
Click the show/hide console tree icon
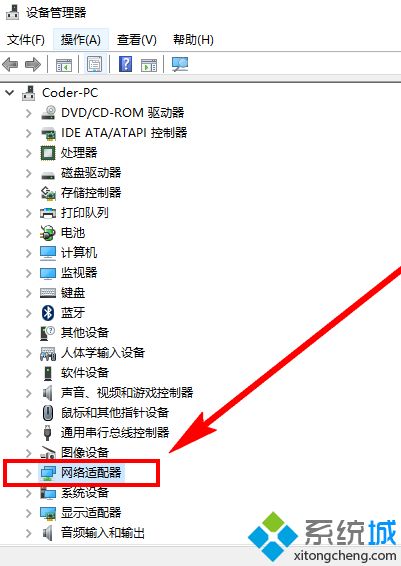(x=64, y=65)
